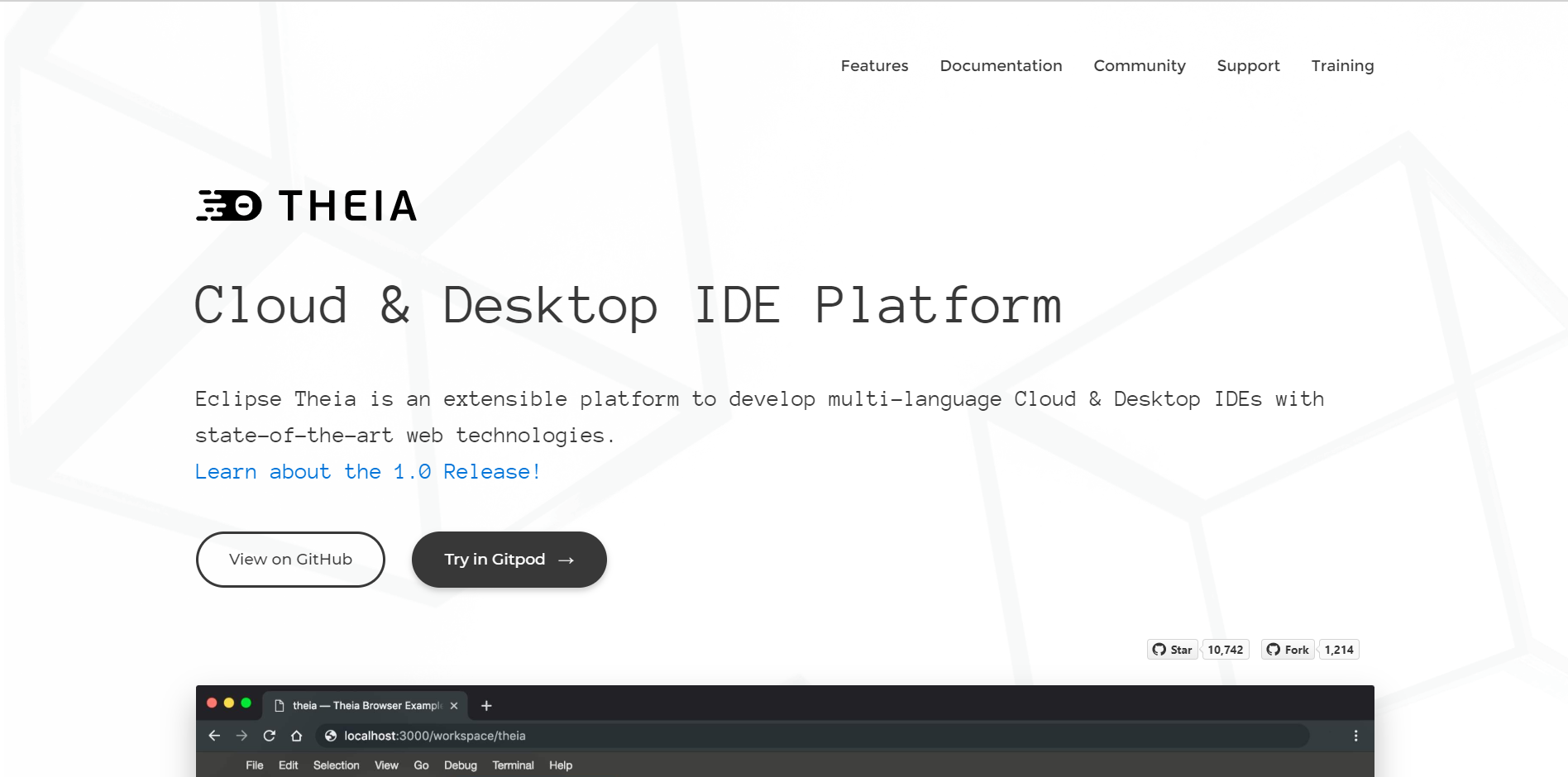Click the GitHub Star button
1568x777 pixels.
[1172, 650]
